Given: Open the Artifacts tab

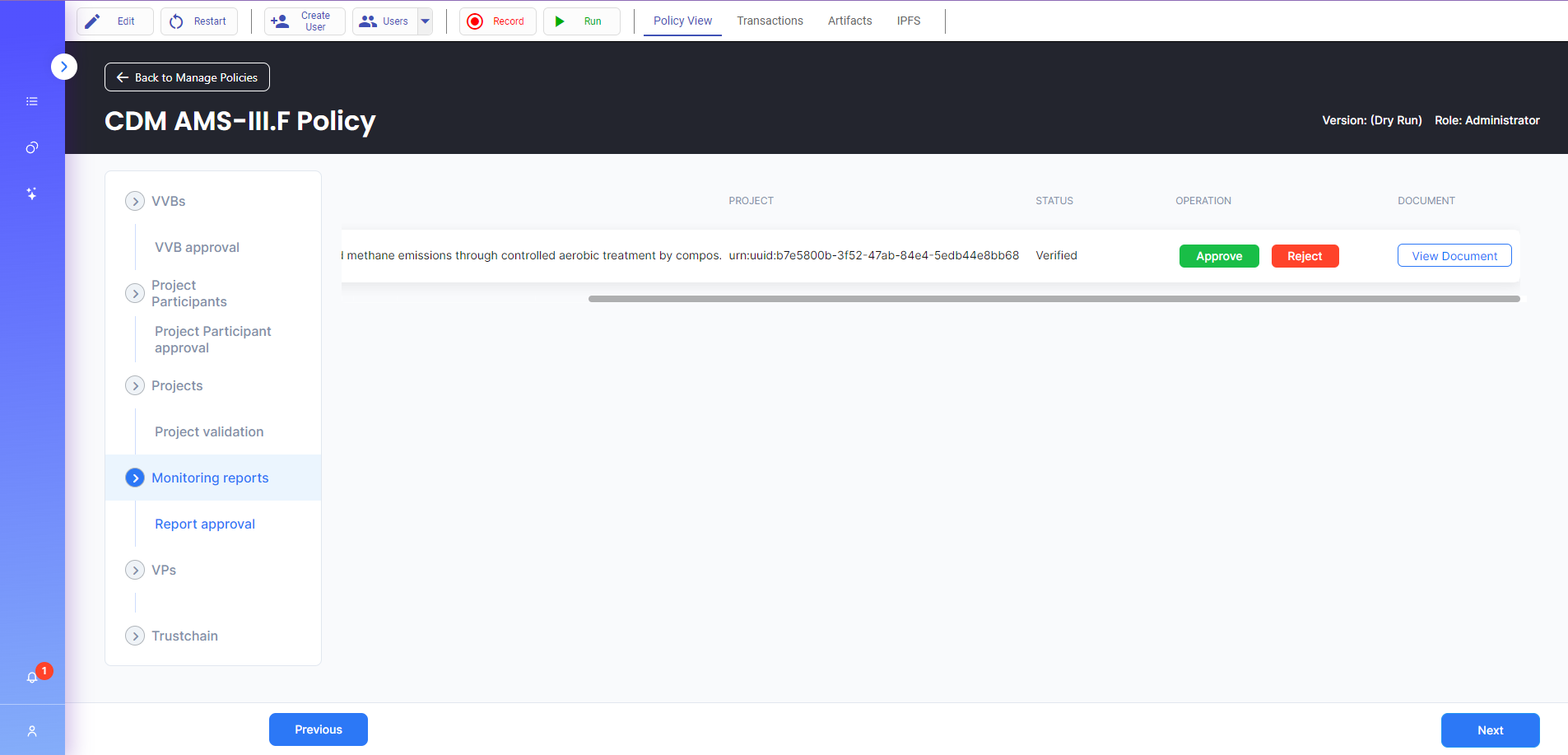Looking at the screenshot, I should click(849, 21).
